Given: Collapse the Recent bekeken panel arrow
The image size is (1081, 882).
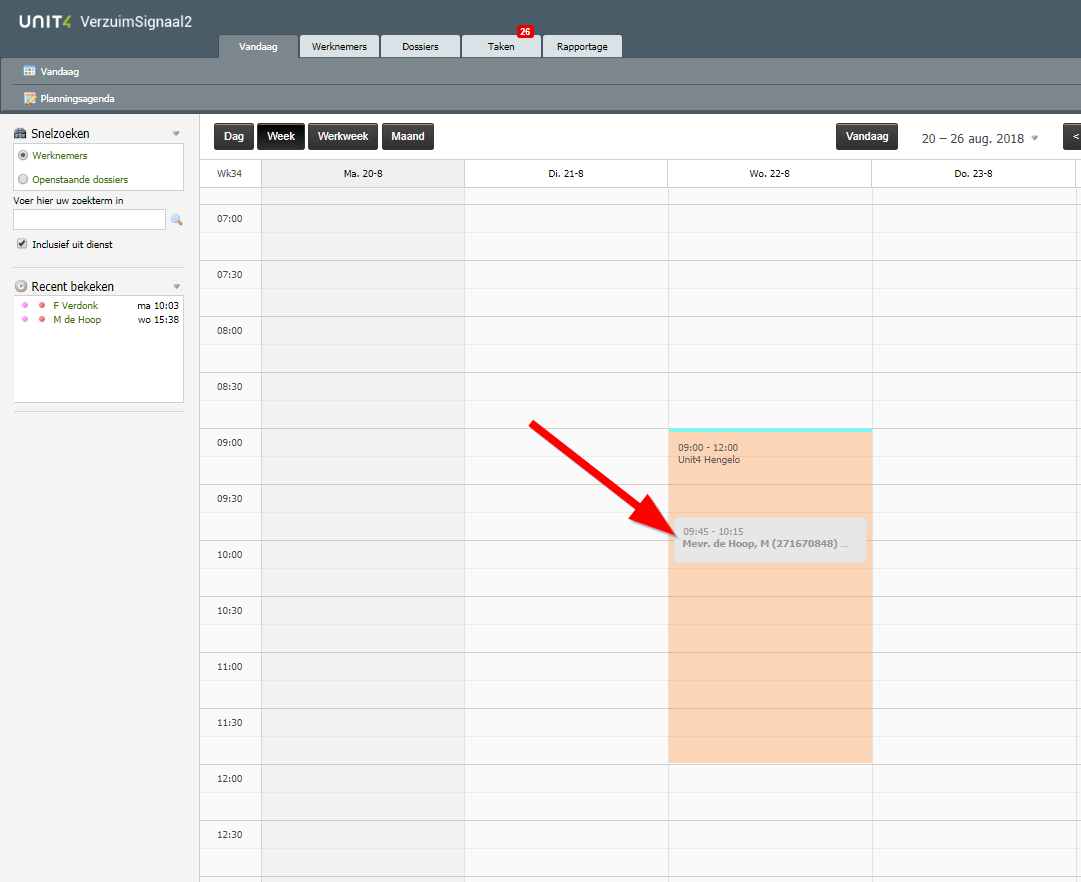Looking at the screenshot, I should point(176,286).
